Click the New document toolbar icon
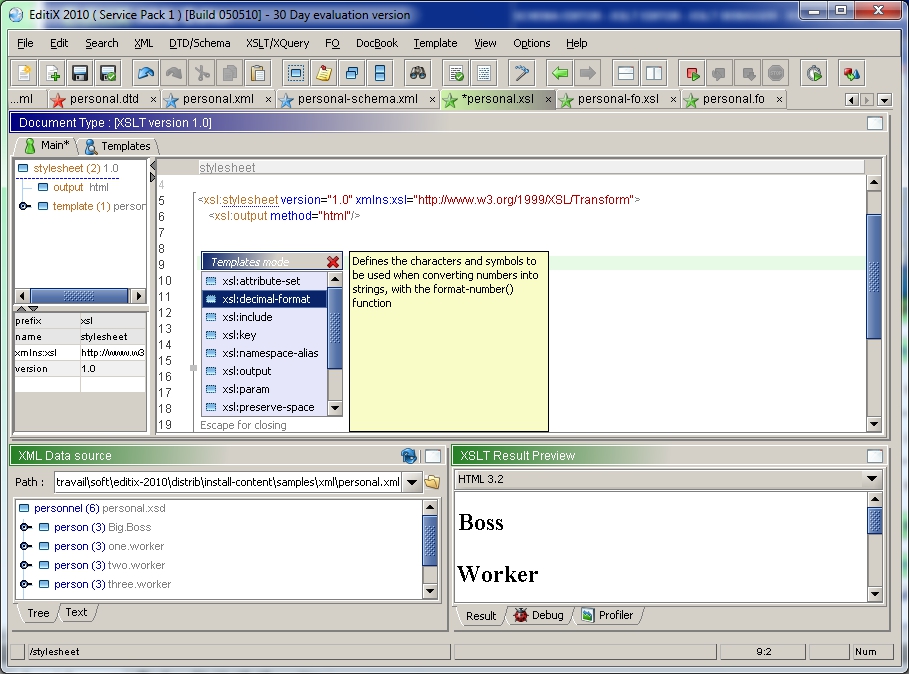 [24, 73]
